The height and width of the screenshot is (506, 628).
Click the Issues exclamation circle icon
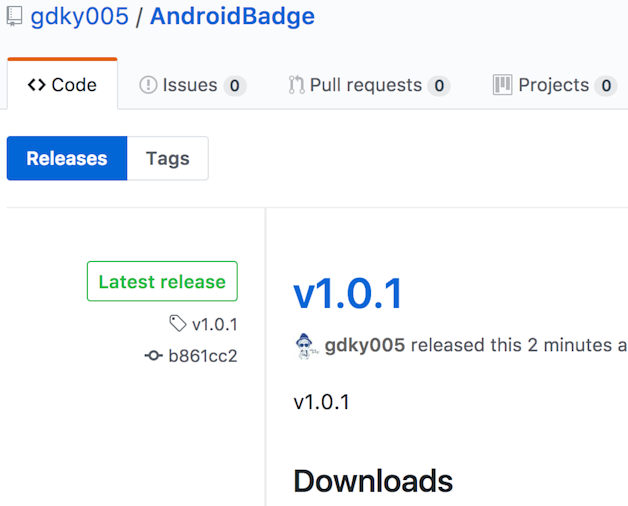click(x=148, y=85)
